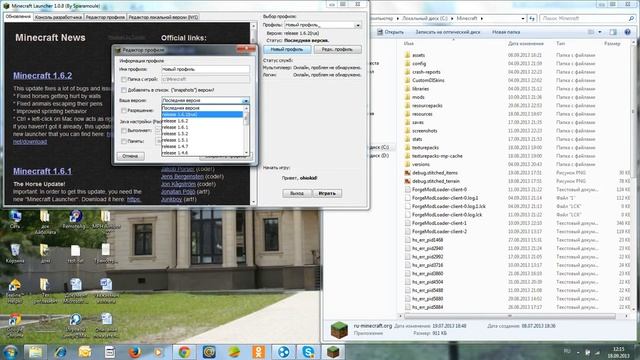Sort Explorer list by 'Дата изменения' column

tap(526, 43)
